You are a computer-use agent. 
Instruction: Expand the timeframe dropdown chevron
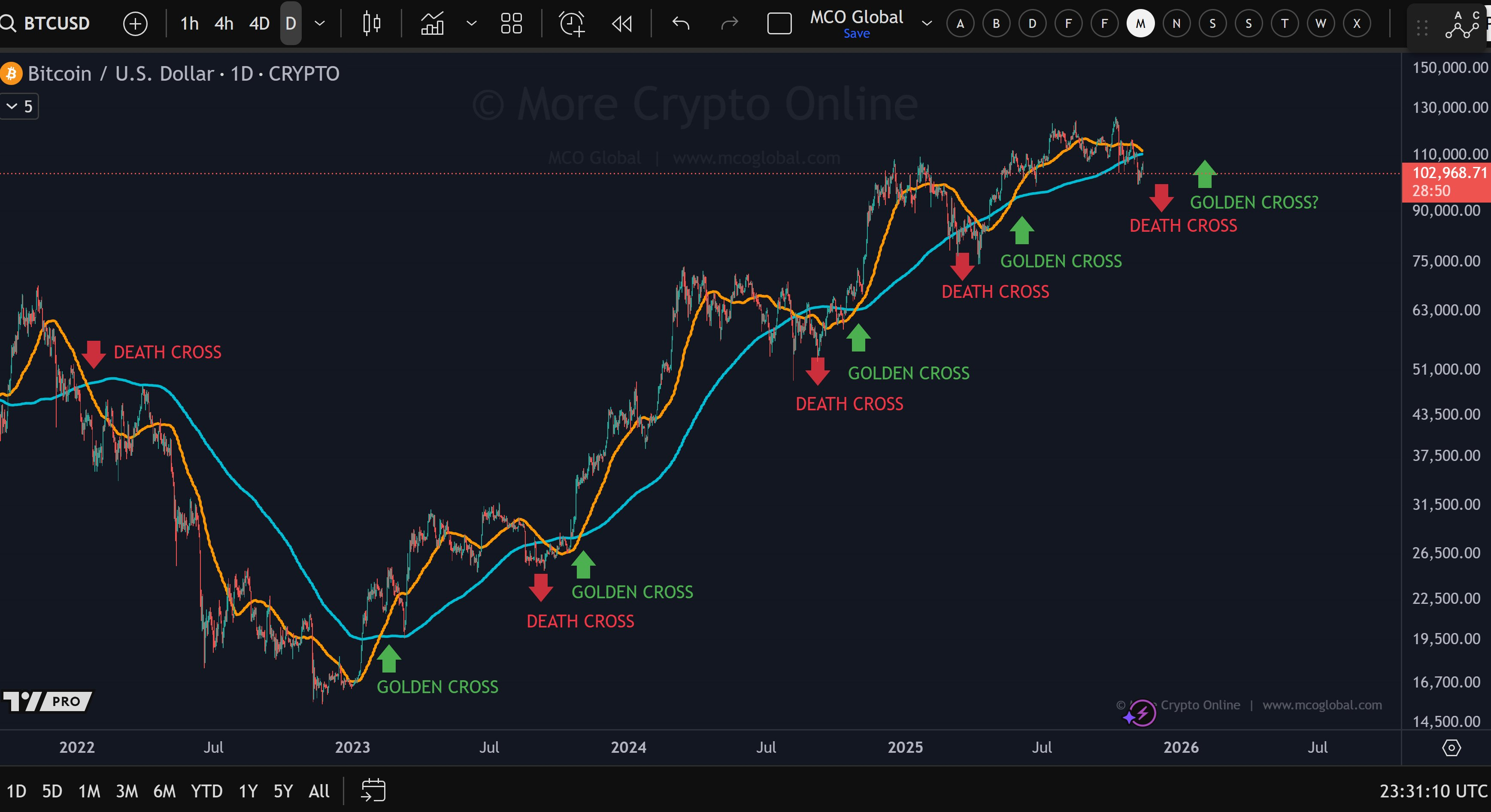[x=319, y=23]
